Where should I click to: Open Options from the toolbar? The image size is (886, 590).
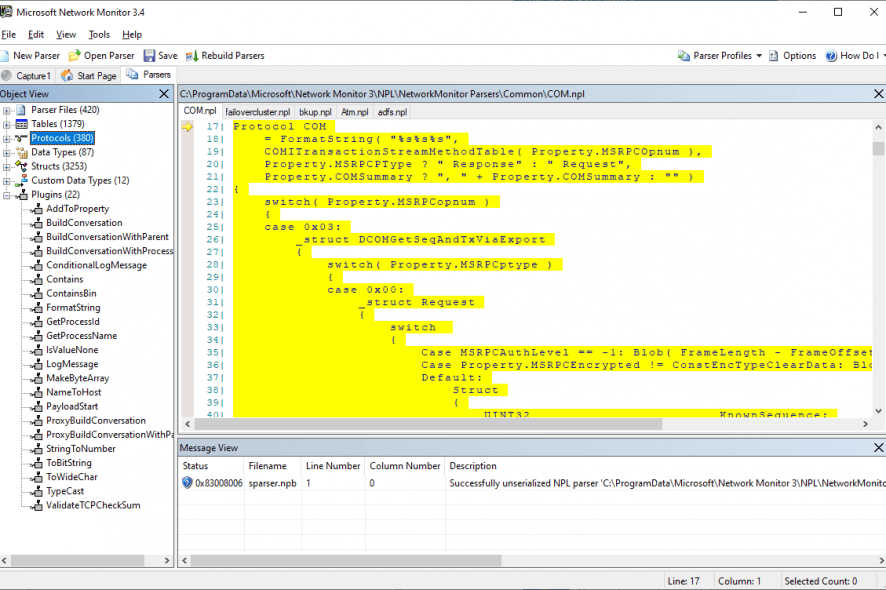(x=793, y=55)
